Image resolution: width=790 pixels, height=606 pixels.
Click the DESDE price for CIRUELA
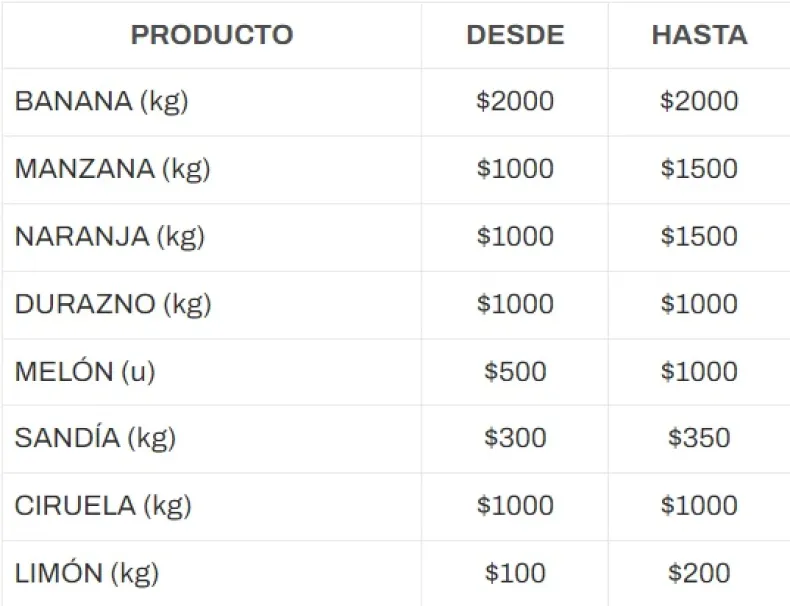tap(515, 506)
